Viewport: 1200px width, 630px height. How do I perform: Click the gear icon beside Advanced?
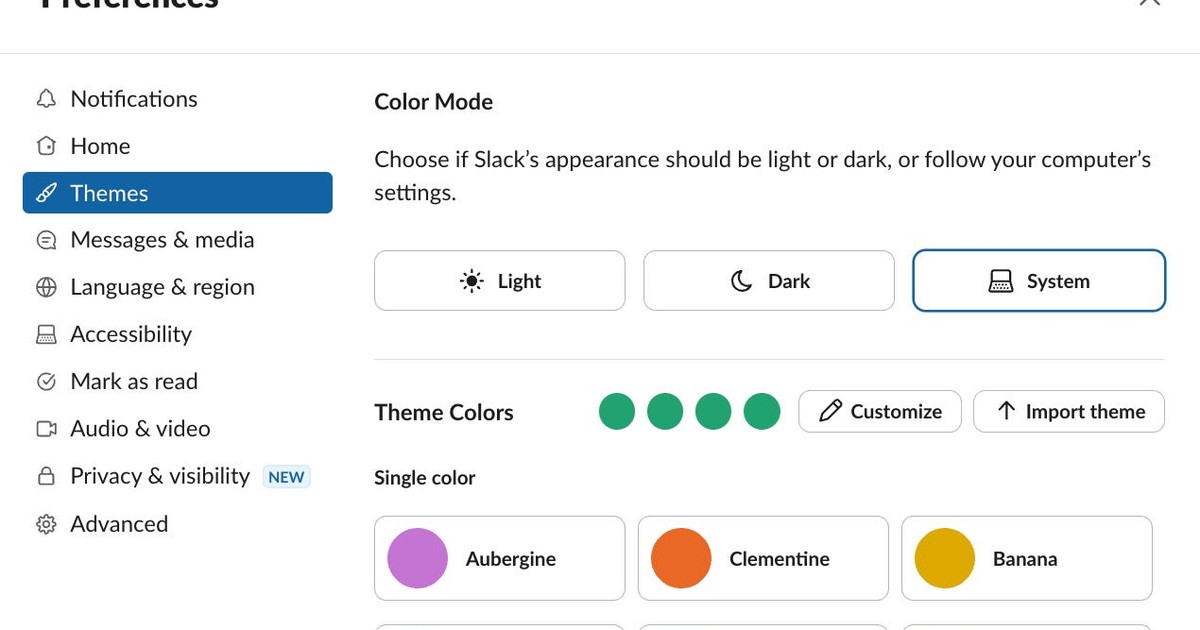pyautogui.click(x=46, y=523)
